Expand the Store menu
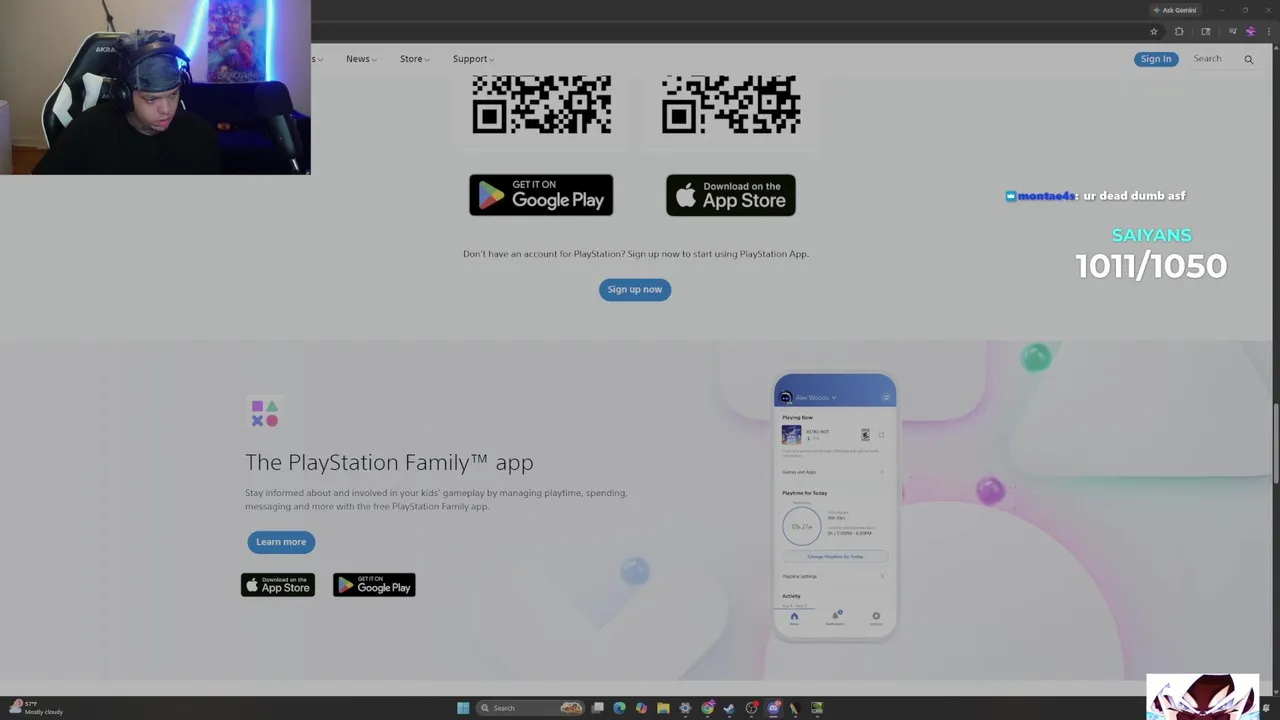This screenshot has height=720, width=1280. point(414,59)
